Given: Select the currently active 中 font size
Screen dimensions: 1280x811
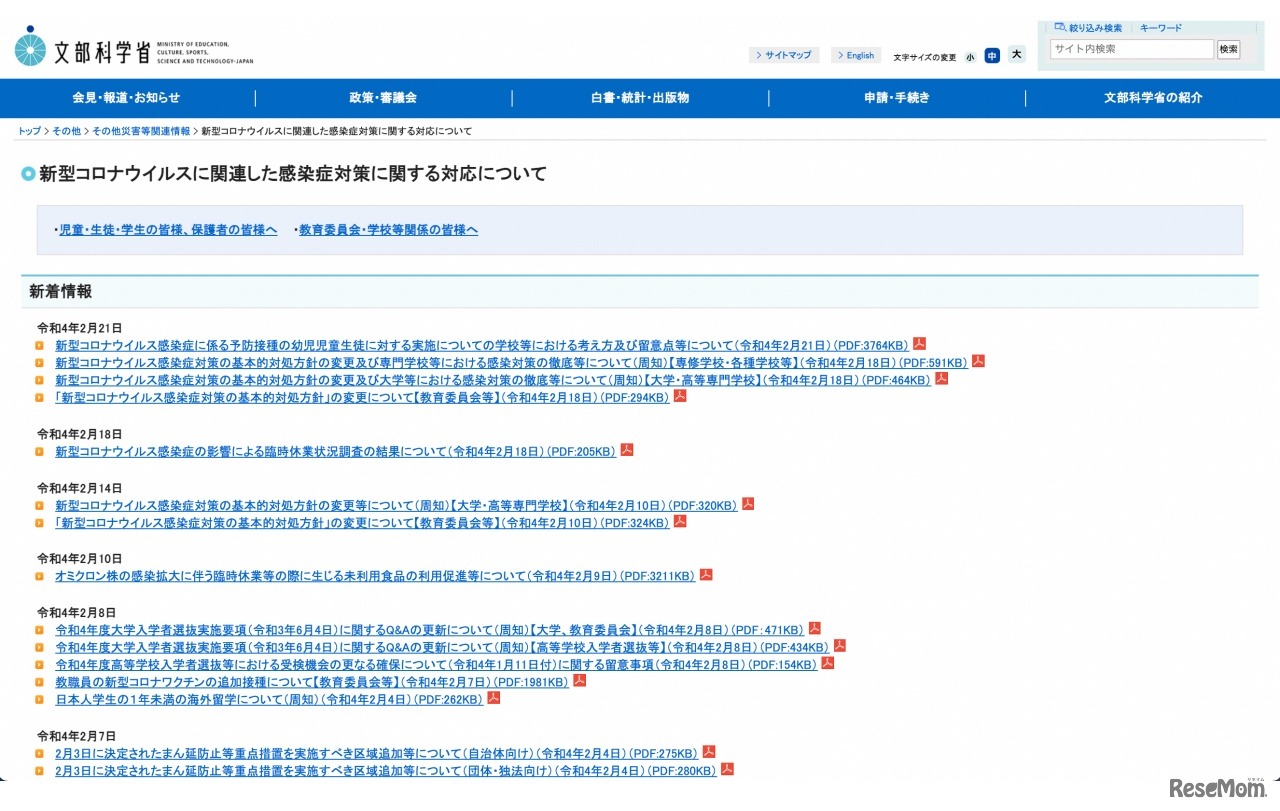Looking at the screenshot, I should coord(992,56).
